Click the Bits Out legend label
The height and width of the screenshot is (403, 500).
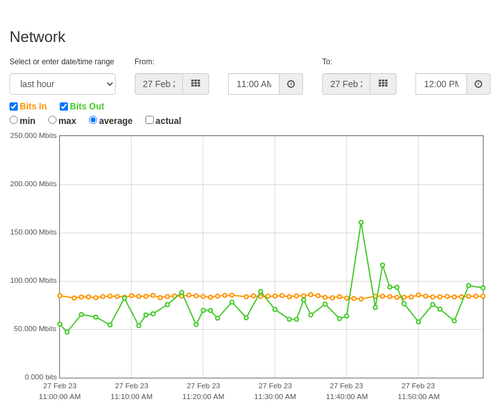tap(87, 106)
